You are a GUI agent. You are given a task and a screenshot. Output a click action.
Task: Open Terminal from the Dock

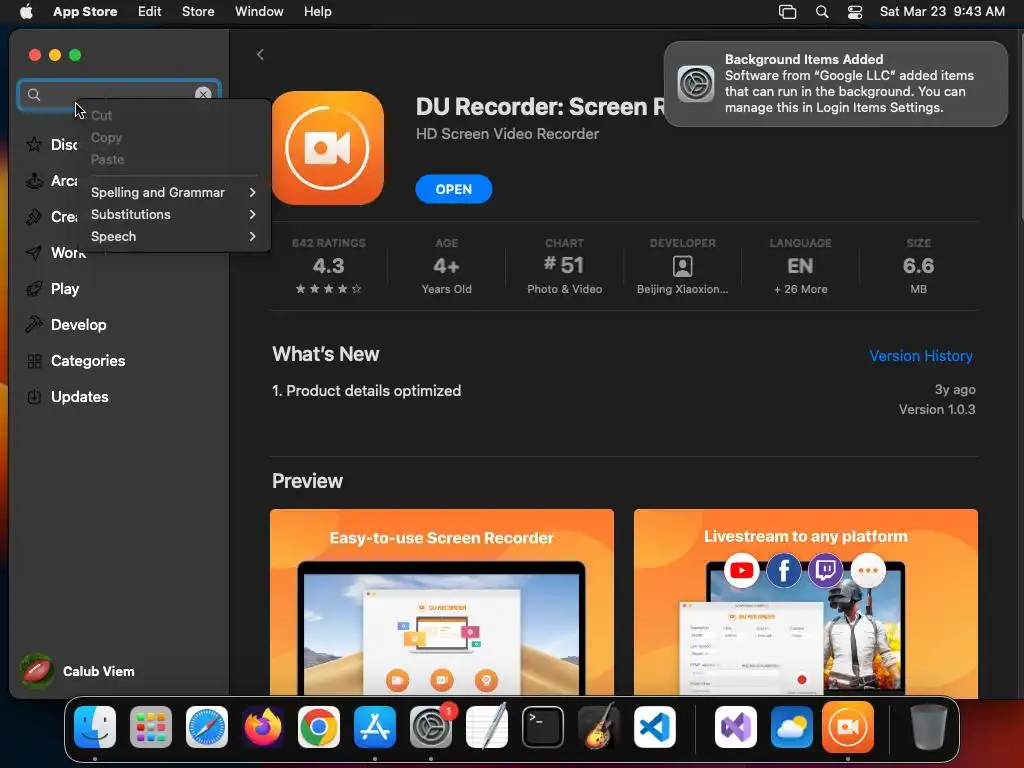click(x=543, y=727)
